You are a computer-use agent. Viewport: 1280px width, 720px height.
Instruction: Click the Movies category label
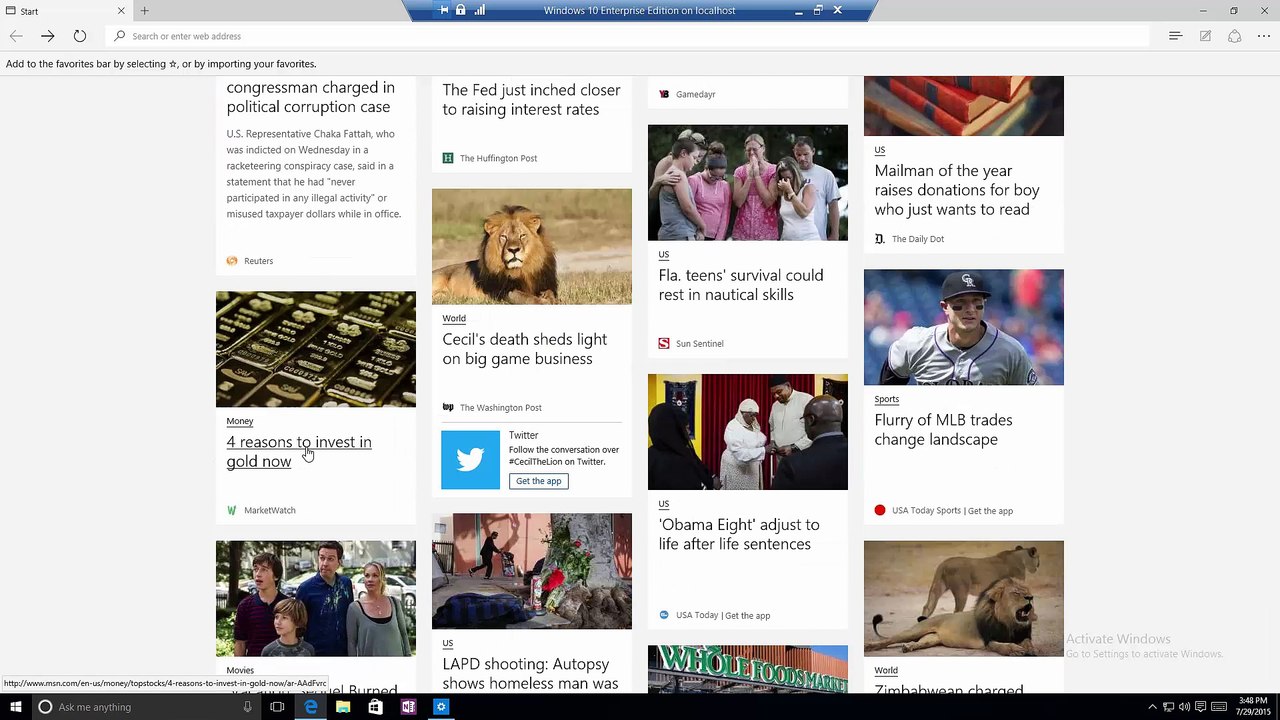click(240, 670)
